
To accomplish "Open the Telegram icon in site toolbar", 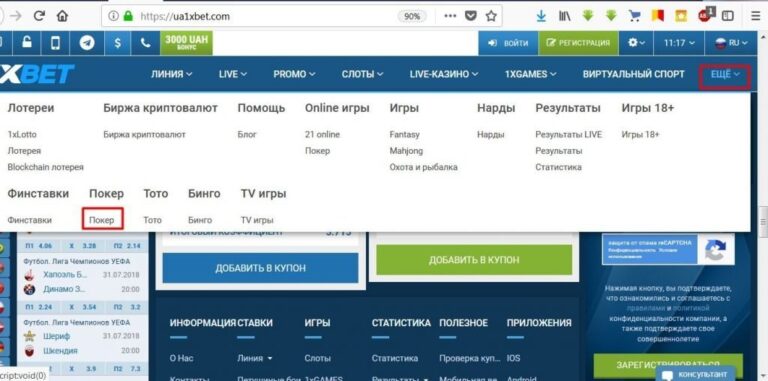I will coord(87,43).
